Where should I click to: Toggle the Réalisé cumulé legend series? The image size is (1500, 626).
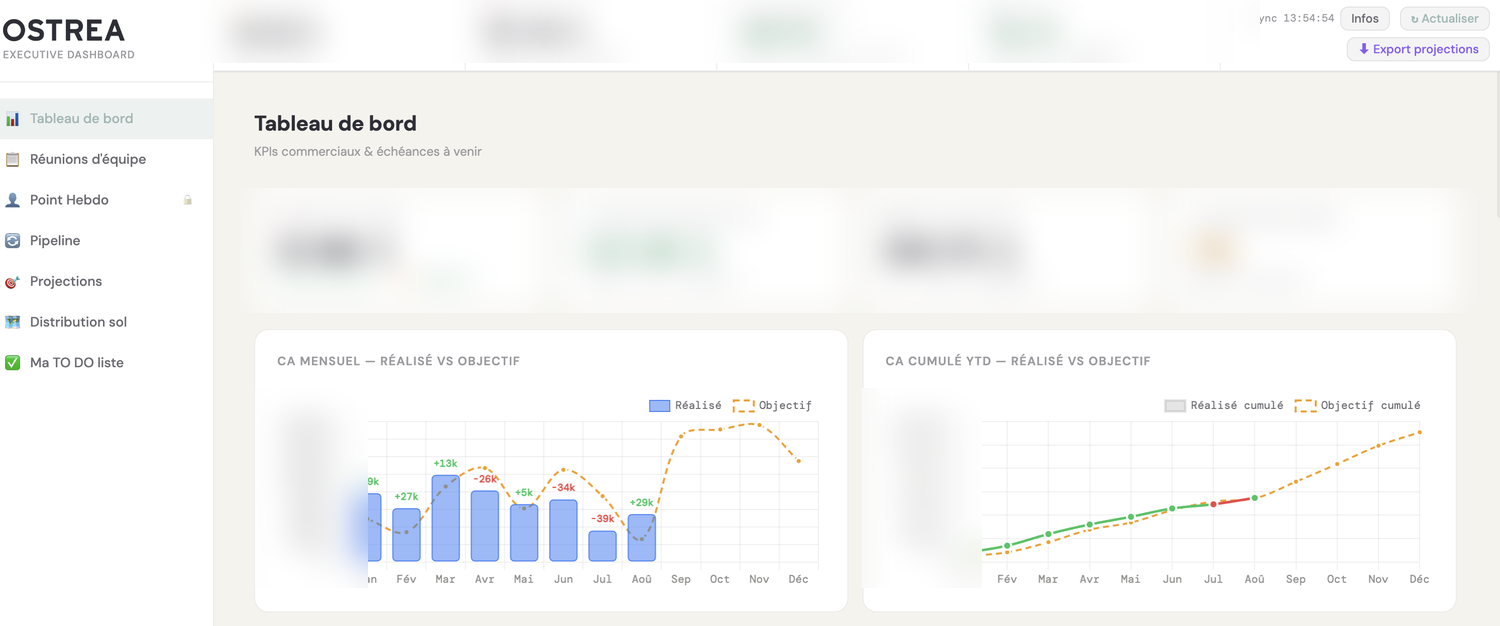1224,406
